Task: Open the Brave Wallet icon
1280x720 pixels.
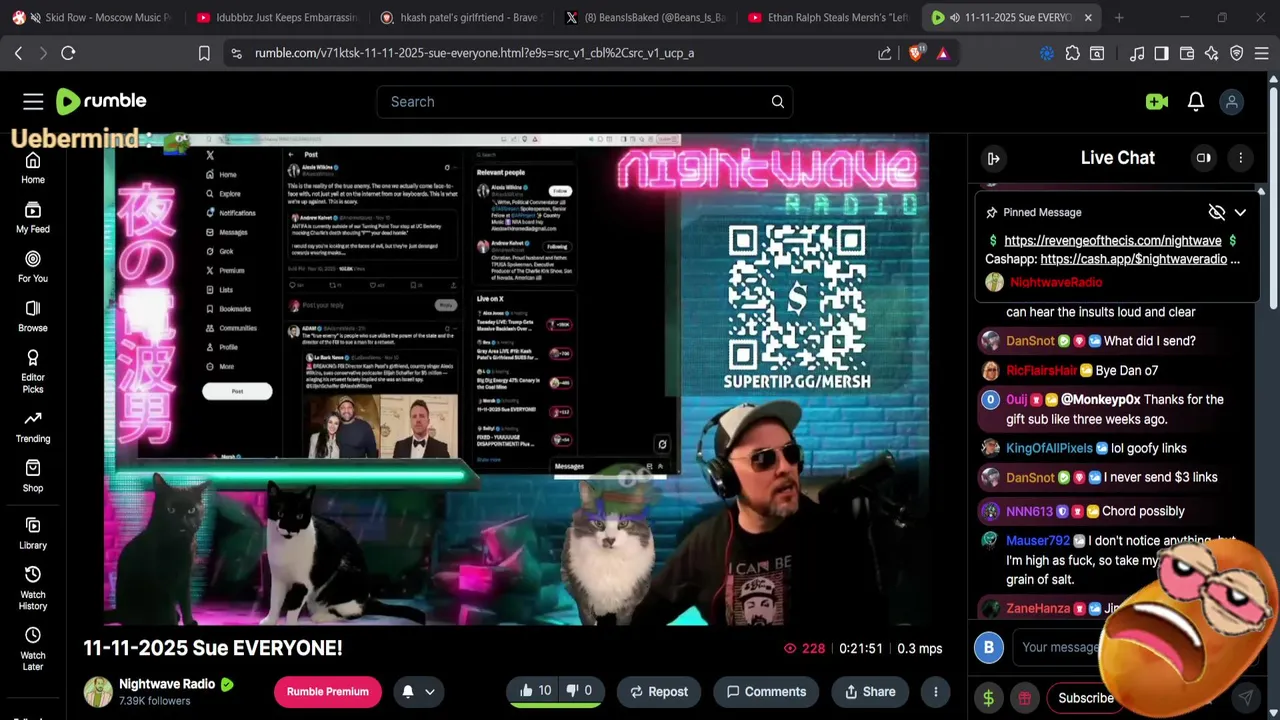Action: click(1187, 53)
